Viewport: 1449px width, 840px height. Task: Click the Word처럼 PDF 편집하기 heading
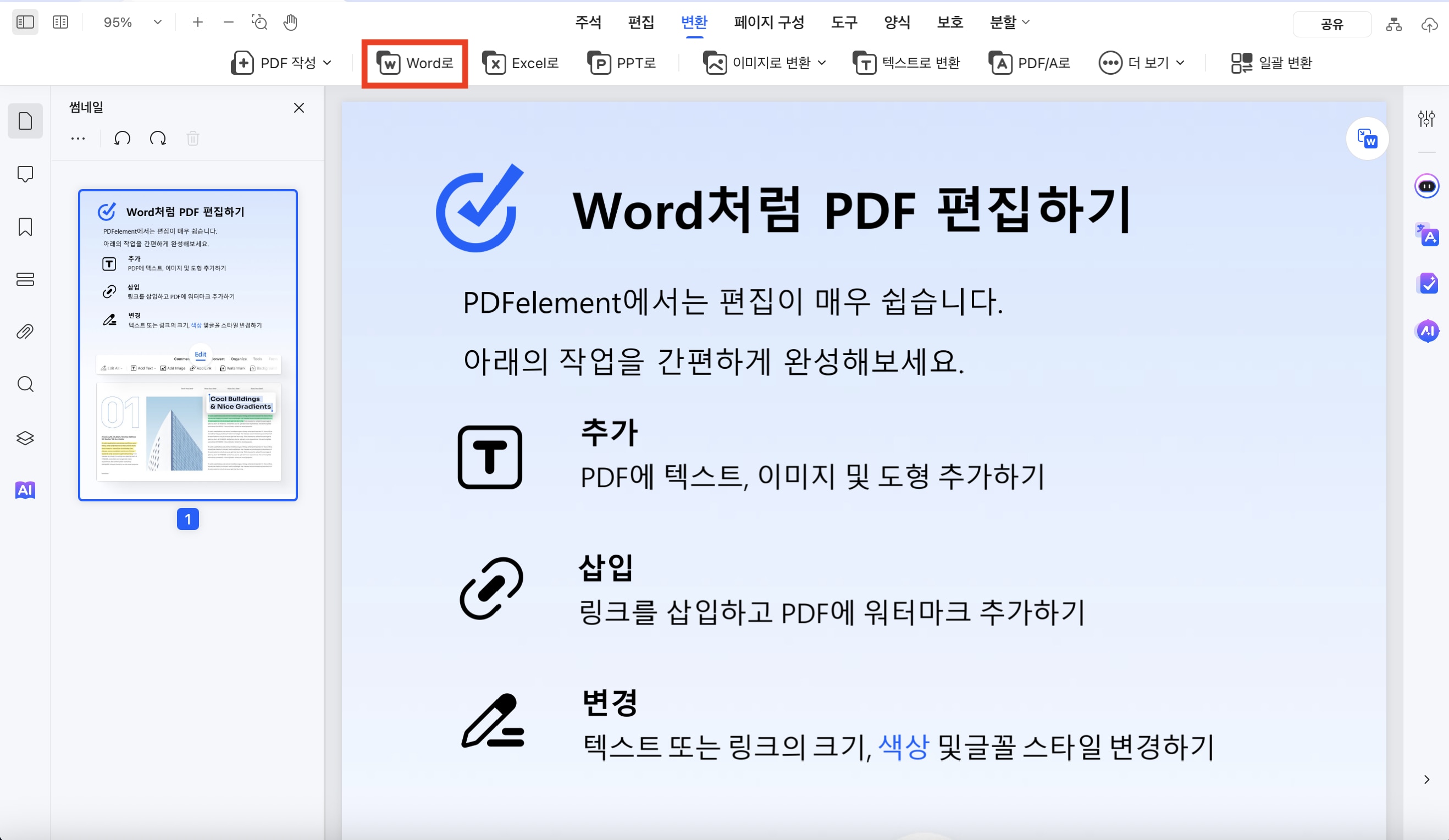[x=853, y=209]
